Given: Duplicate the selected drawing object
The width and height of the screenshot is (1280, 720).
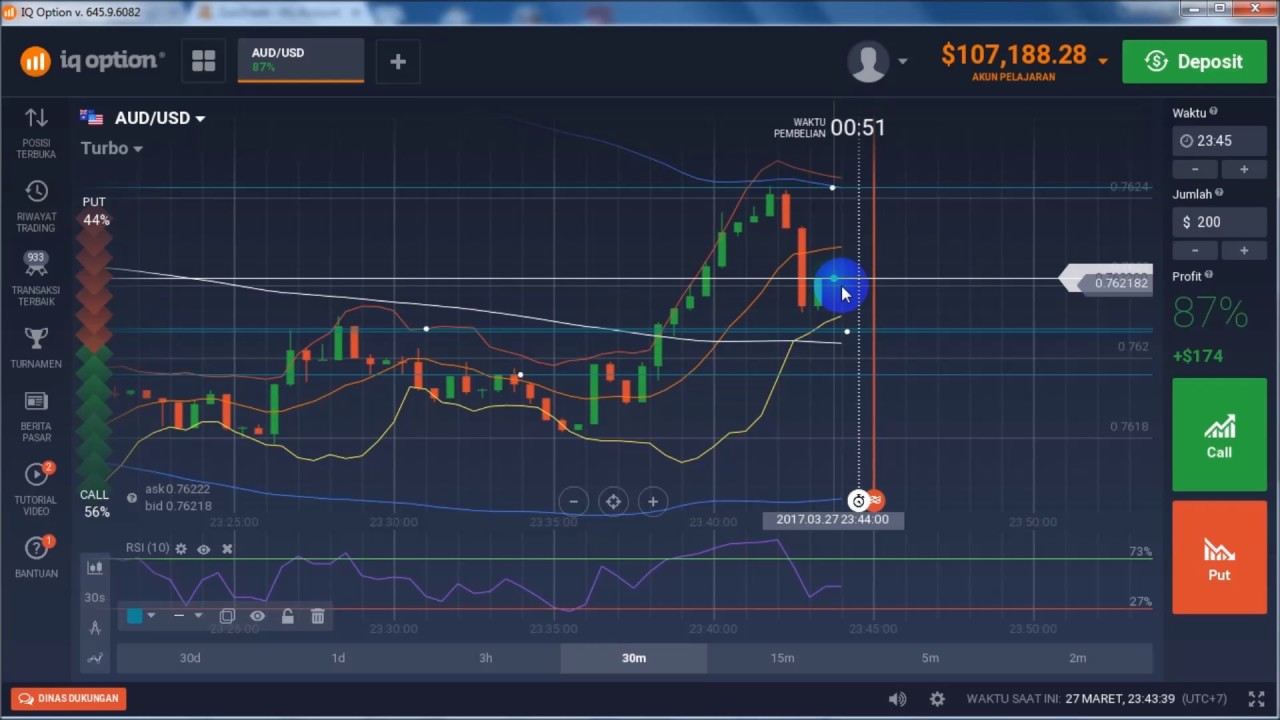Looking at the screenshot, I should 227,616.
